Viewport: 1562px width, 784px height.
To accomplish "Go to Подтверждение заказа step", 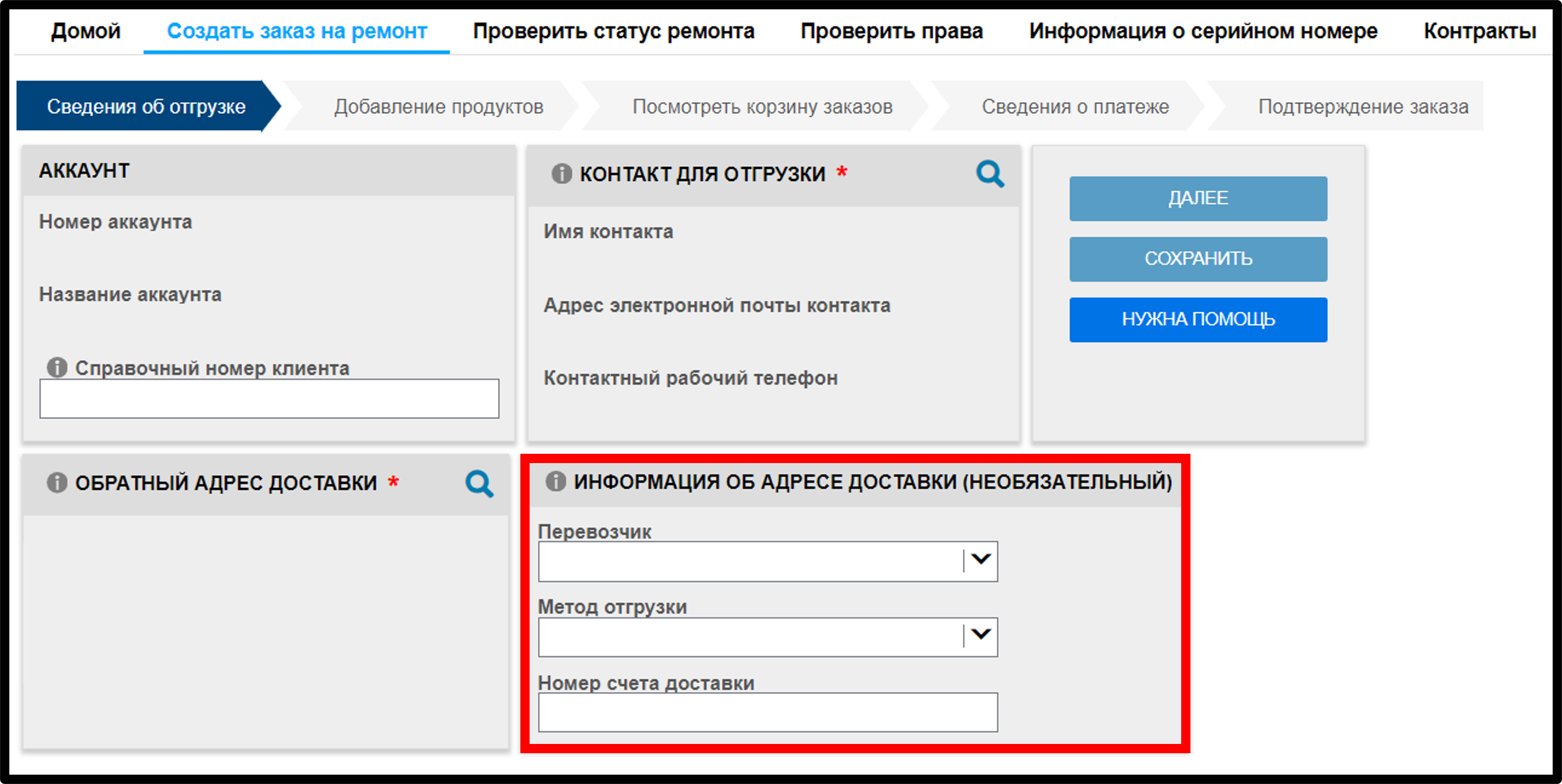I will click(x=1363, y=106).
